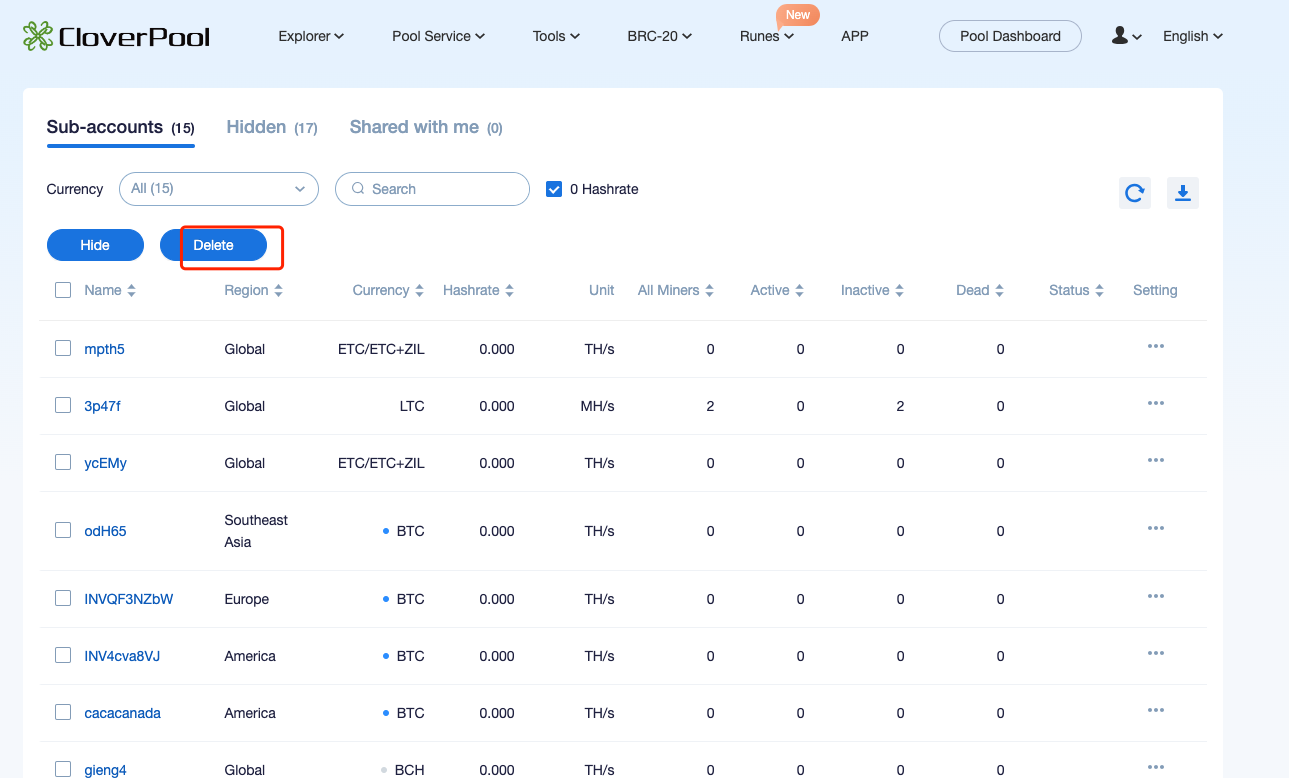Open the INV4cva8VJ sub-account link
The width and height of the screenshot is (1289, 778).
tap(122, 656)
